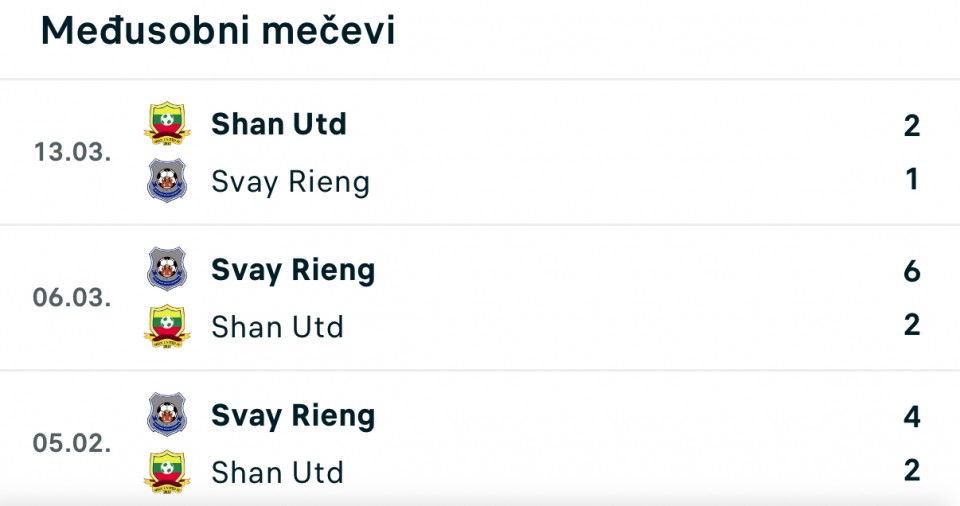Image resolution: width=960 pixels, height=506 pixels.
Task: Select the 05.02. match date
Action: click(x=72, y=443)
